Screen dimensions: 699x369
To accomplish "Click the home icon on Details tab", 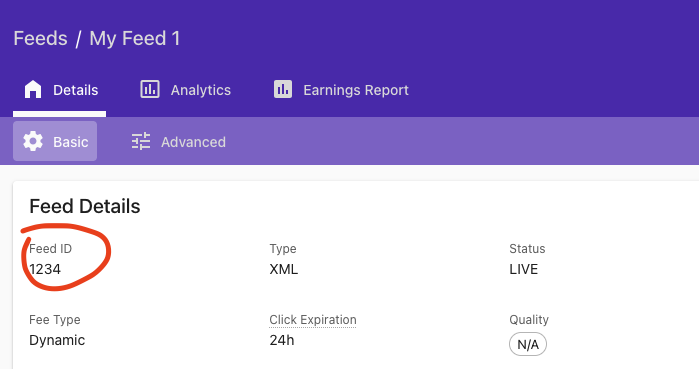I will [x=33, y=90].
